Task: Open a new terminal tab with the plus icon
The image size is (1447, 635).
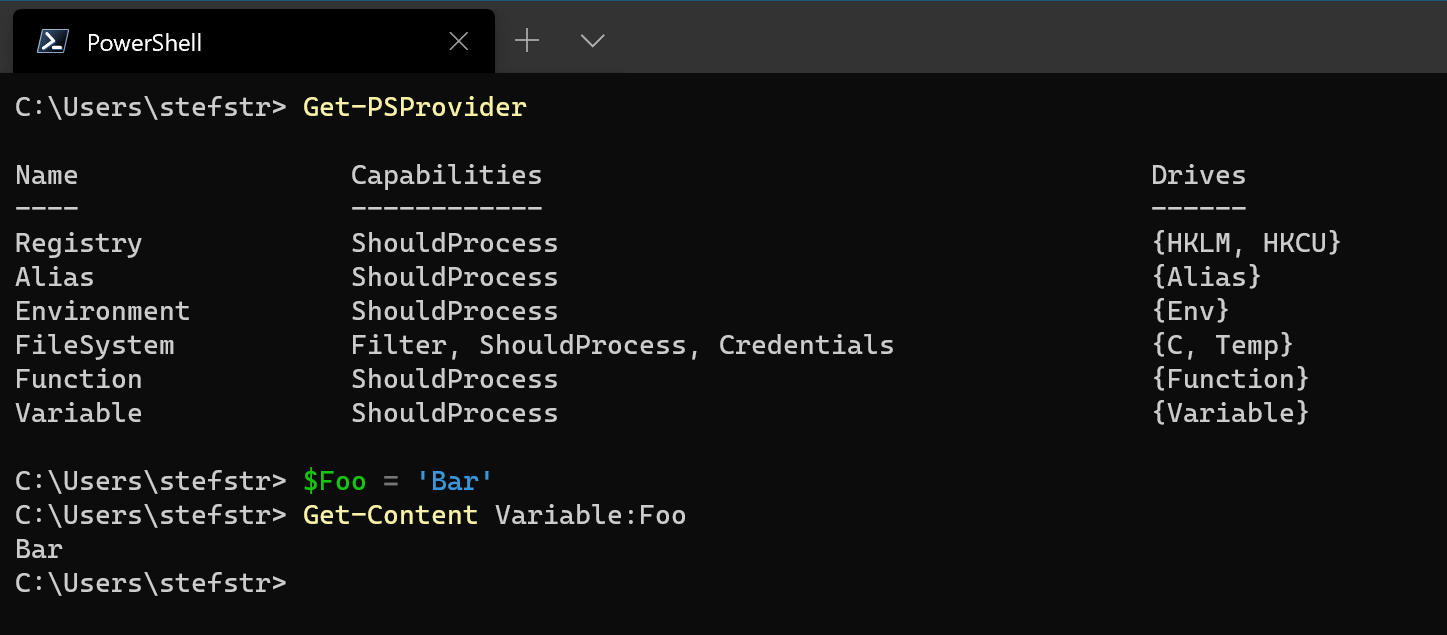Action: (x=527, y=40)
